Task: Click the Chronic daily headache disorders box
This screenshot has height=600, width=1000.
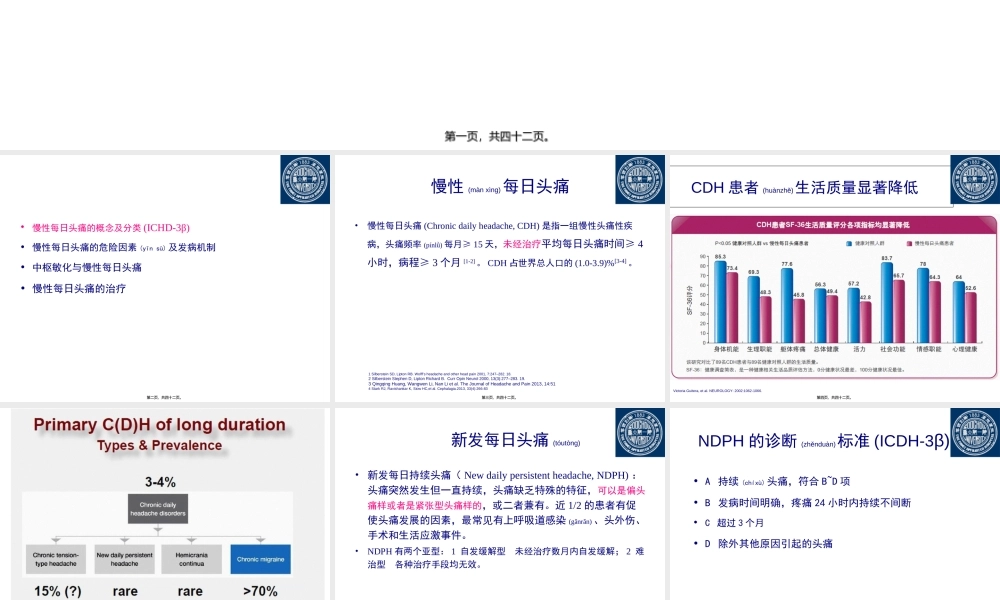Action: click(158, 508)
